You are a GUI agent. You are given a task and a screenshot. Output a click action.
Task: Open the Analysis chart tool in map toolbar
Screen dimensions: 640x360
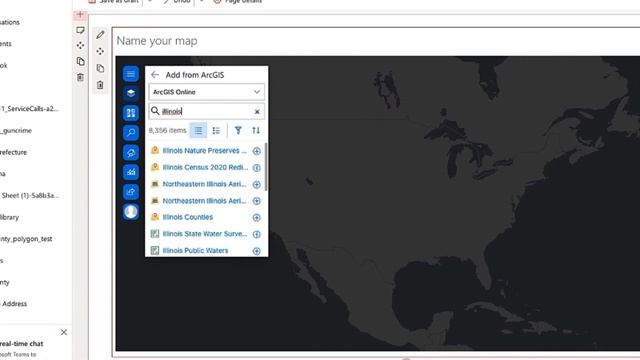pos(131,172)
